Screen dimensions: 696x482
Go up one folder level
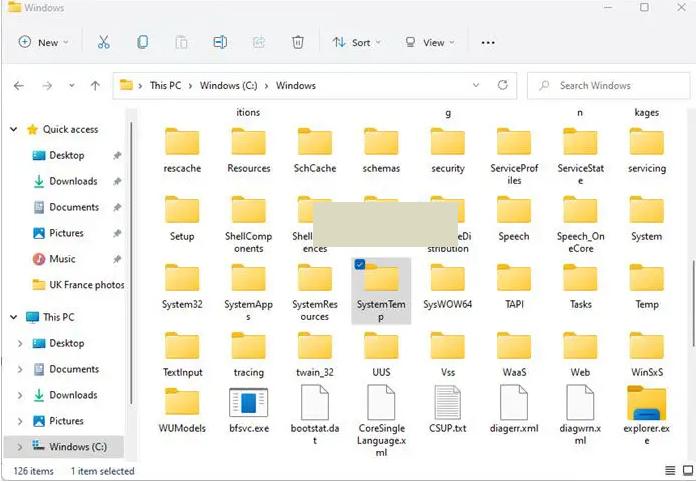[x=95, y=86]
